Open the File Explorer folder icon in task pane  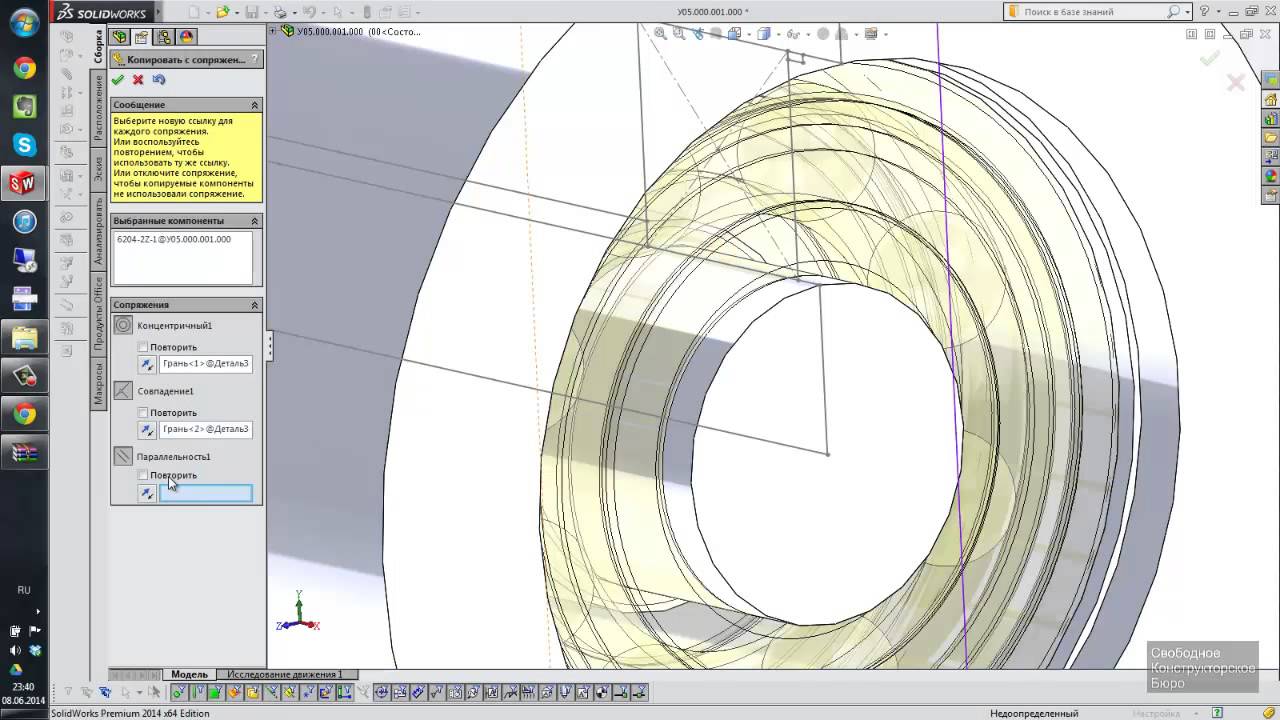1271,138
